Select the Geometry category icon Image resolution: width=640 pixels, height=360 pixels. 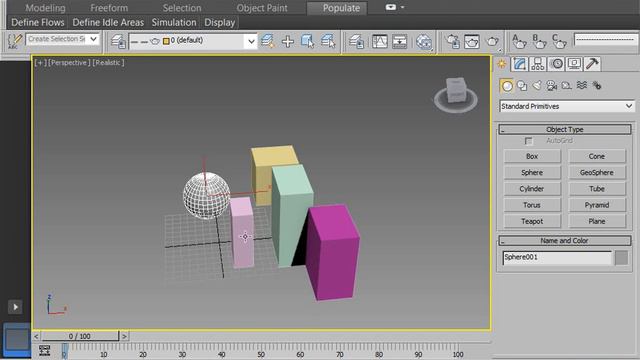(507, 86)
